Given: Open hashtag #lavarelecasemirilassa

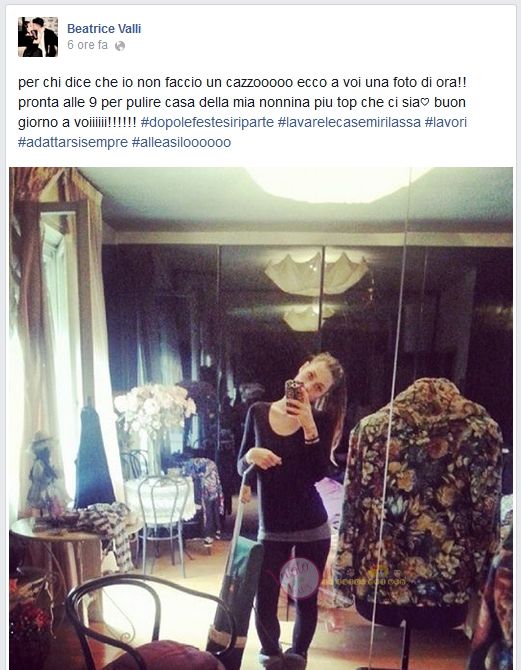Looking at the screenshot, I should tap(349, 122).
